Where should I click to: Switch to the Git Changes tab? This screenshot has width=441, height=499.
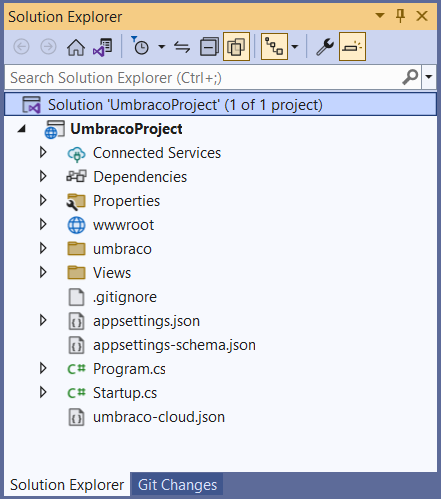[177, 485]
